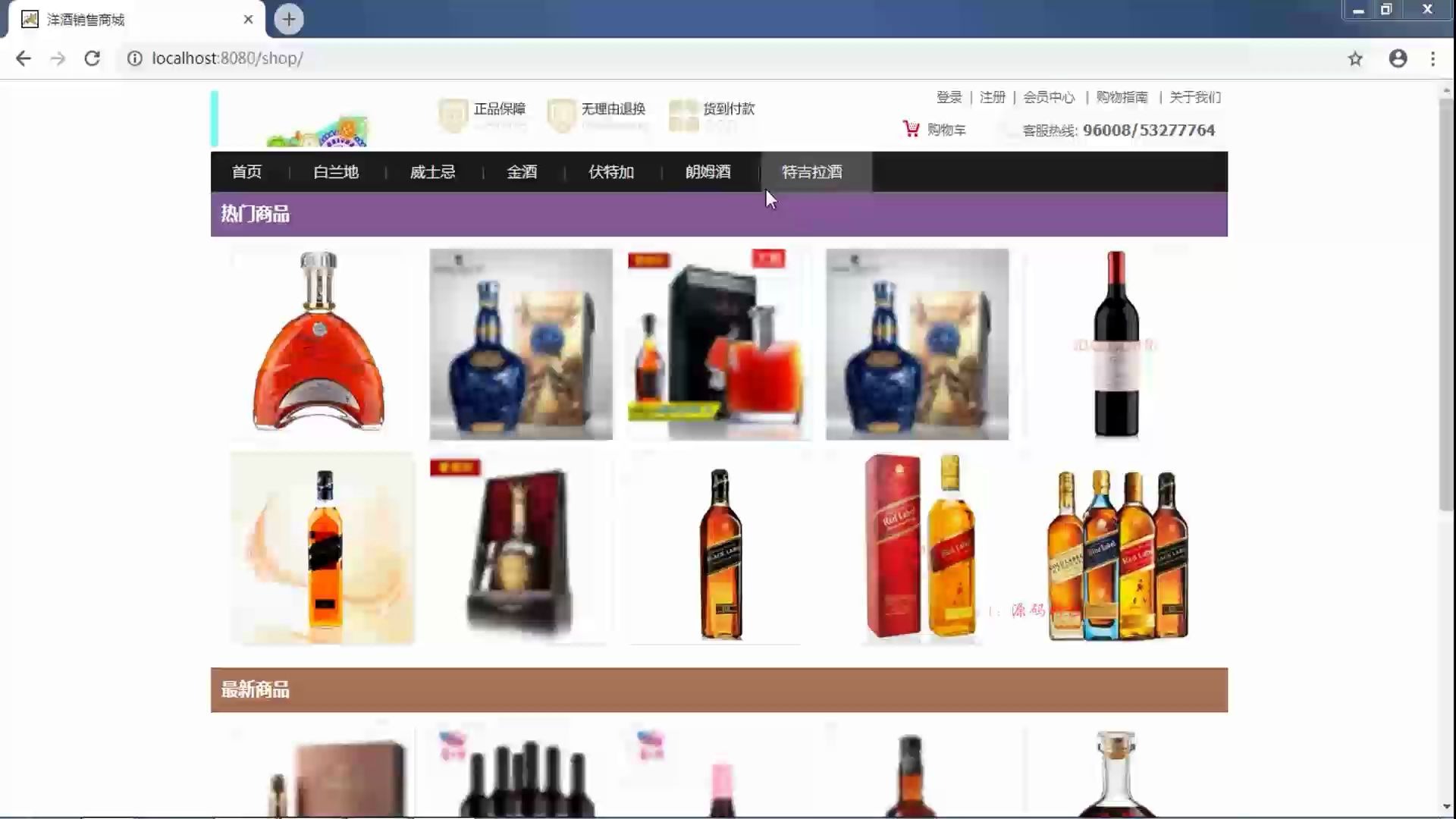Click the 登录 login link

click(x=948, y=97)
